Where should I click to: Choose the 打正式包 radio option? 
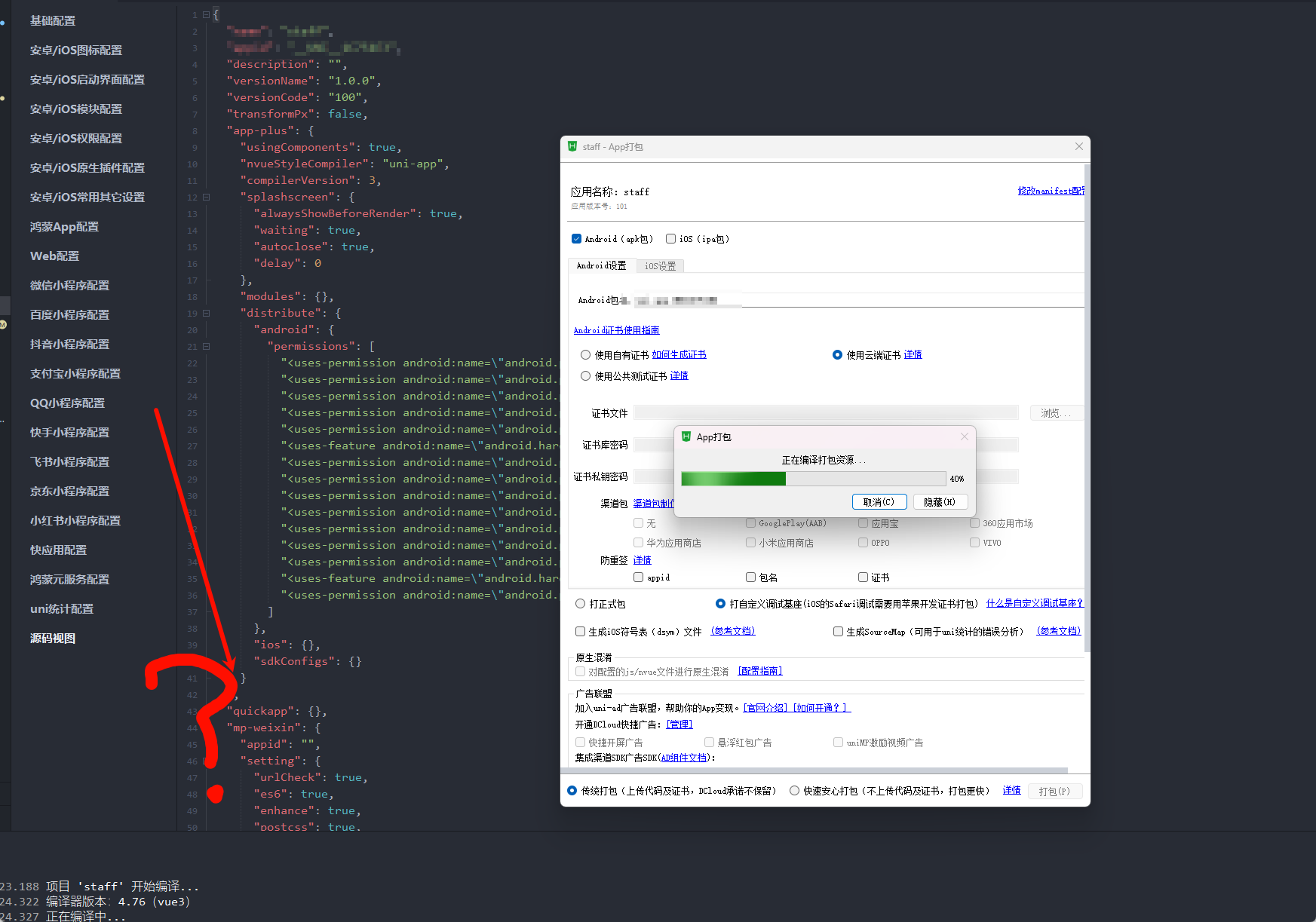(x=581, y=604)
